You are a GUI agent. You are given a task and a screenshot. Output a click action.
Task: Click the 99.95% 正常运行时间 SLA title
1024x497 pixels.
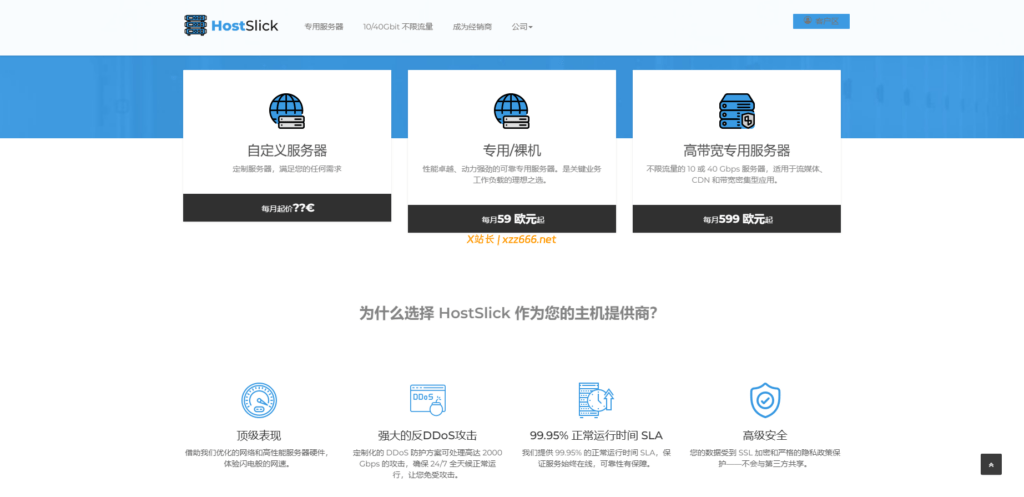coord(596,436)
